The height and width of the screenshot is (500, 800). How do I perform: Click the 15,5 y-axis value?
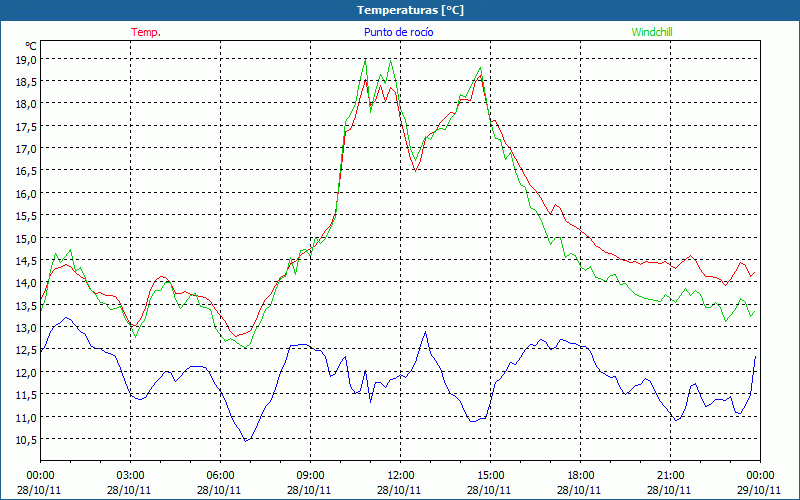(x=27, y=216)
